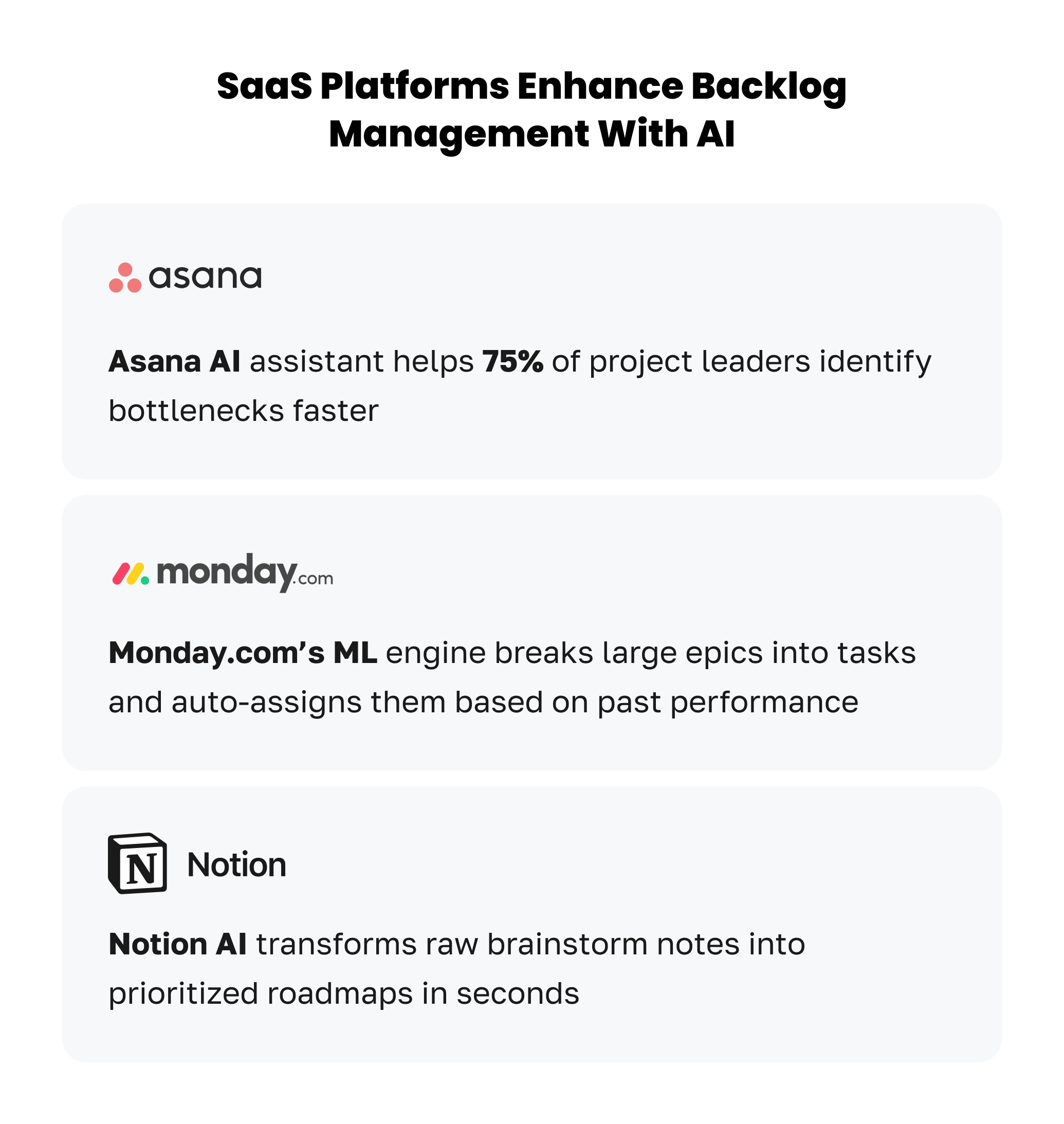This screenshot has height=1124, width=1064.
Task: Click "engine breaks large epics into tasks"
Action: (x=651, y=653)
